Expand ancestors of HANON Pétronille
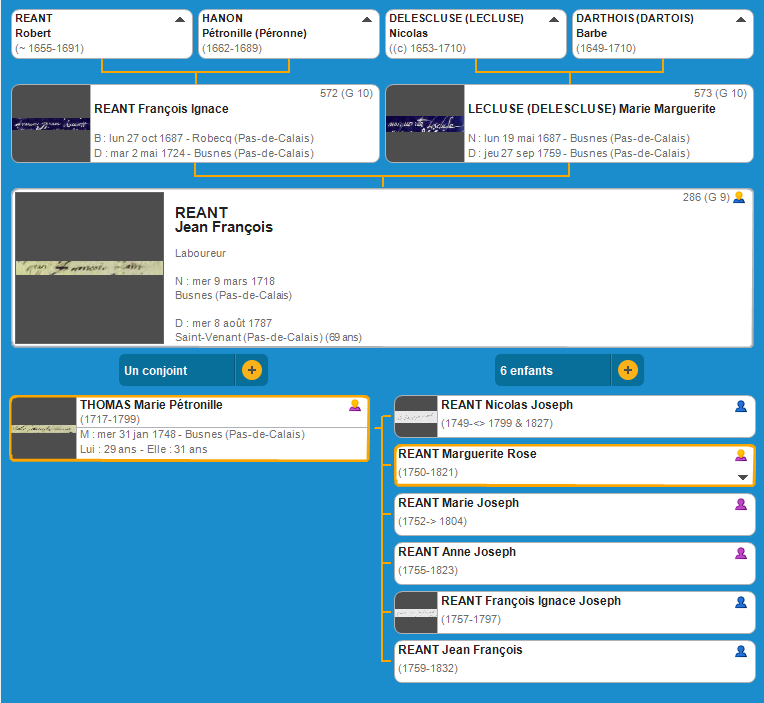Screen dimensions: 764x703 [x=366, y=19]
